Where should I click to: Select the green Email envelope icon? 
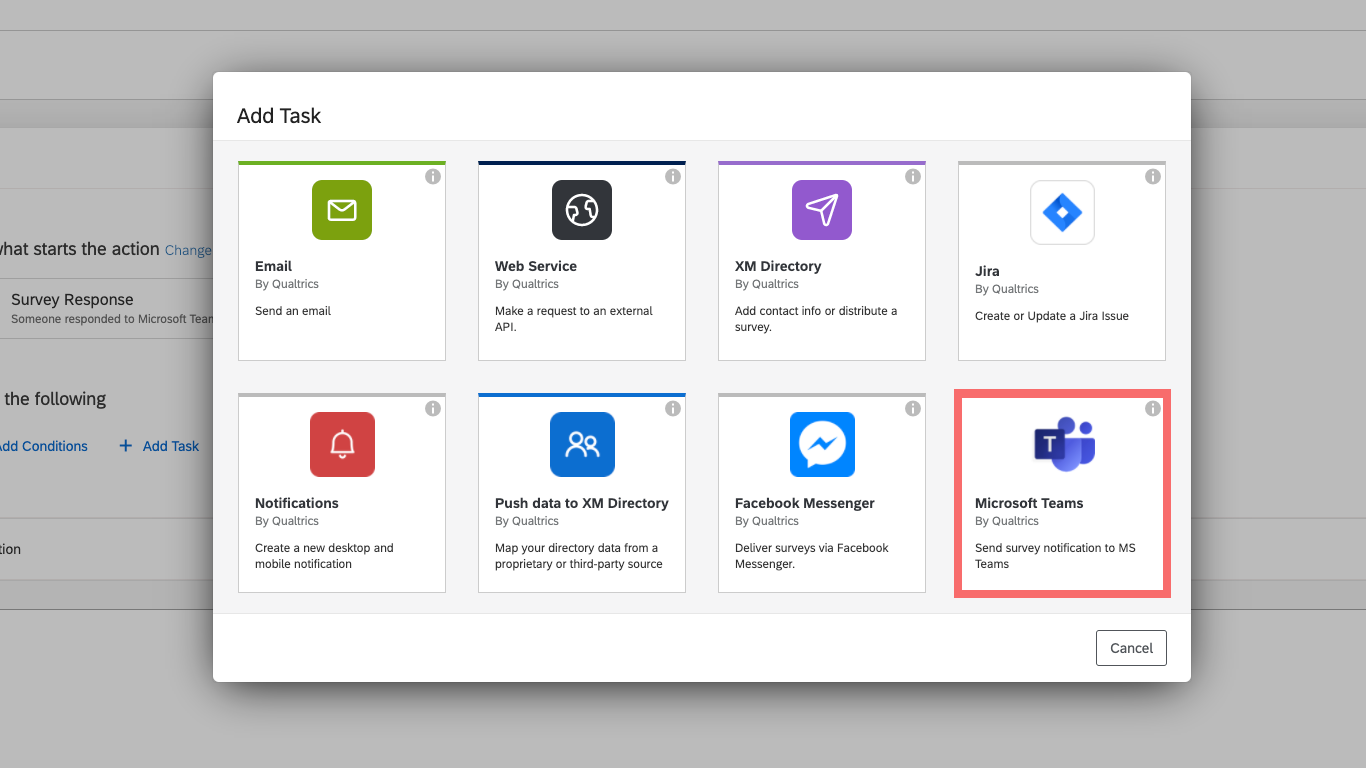click(342, 210)
